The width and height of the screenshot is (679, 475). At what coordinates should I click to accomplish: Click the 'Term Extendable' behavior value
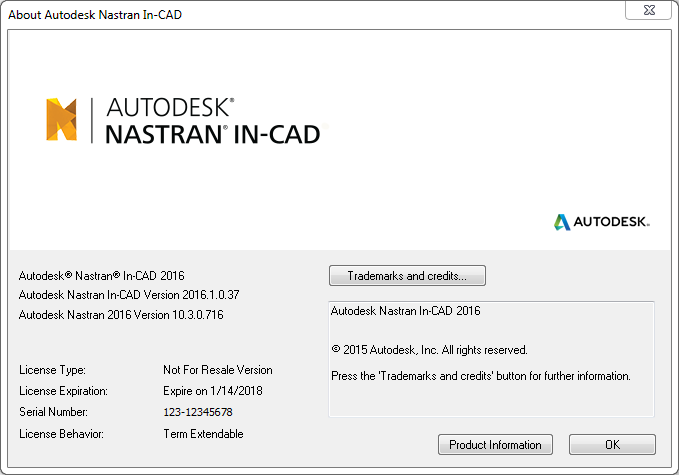(203, 434)
